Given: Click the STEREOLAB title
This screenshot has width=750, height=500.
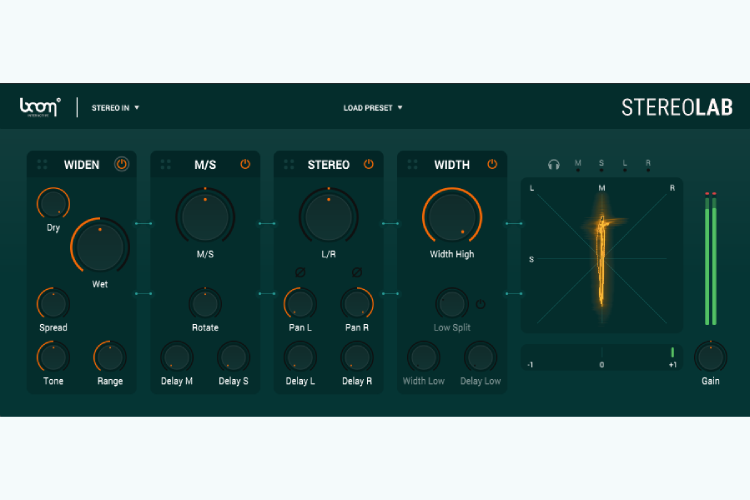Looking at the screenshot, I should click(677, 107).
